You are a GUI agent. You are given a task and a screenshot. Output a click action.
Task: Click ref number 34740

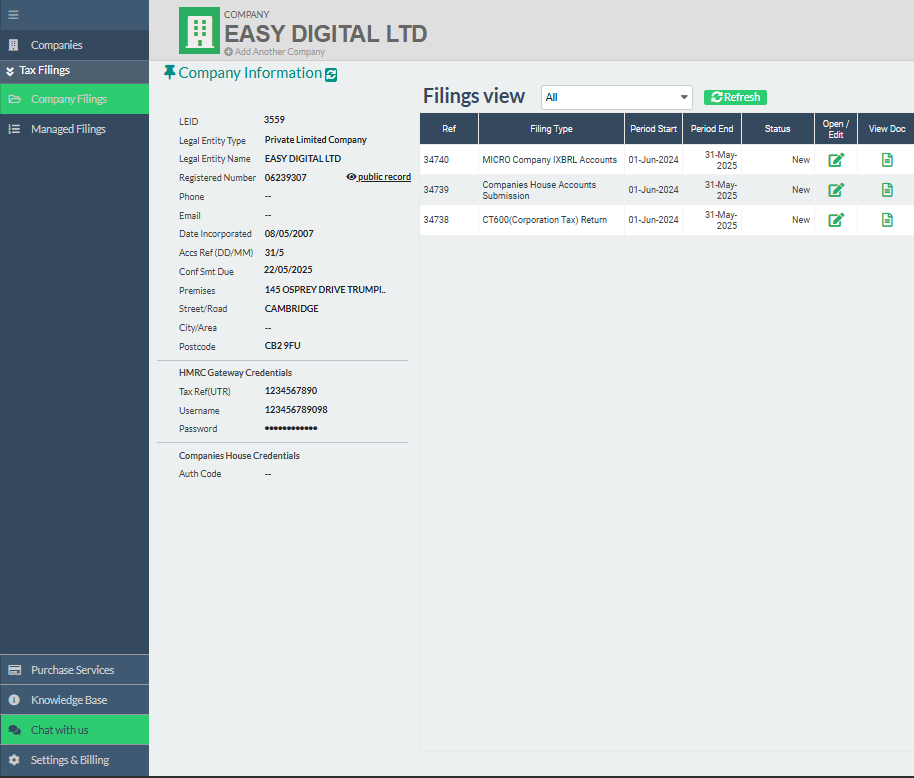pos(436,160)
